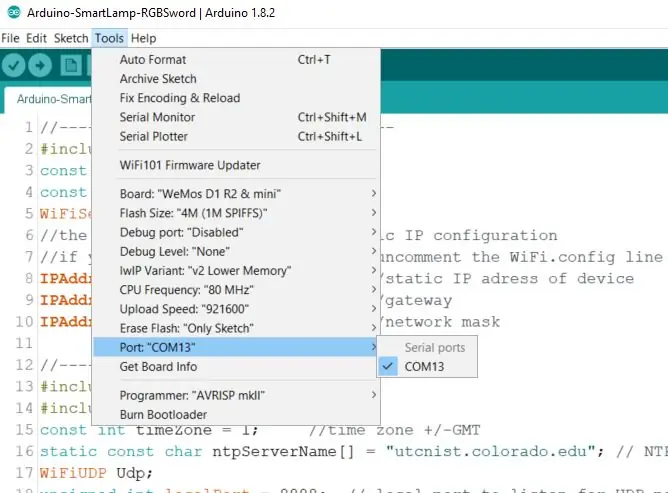Select the Arduino-SmartLamp sketch tab
668x493 pixels.
coord(48,99)
